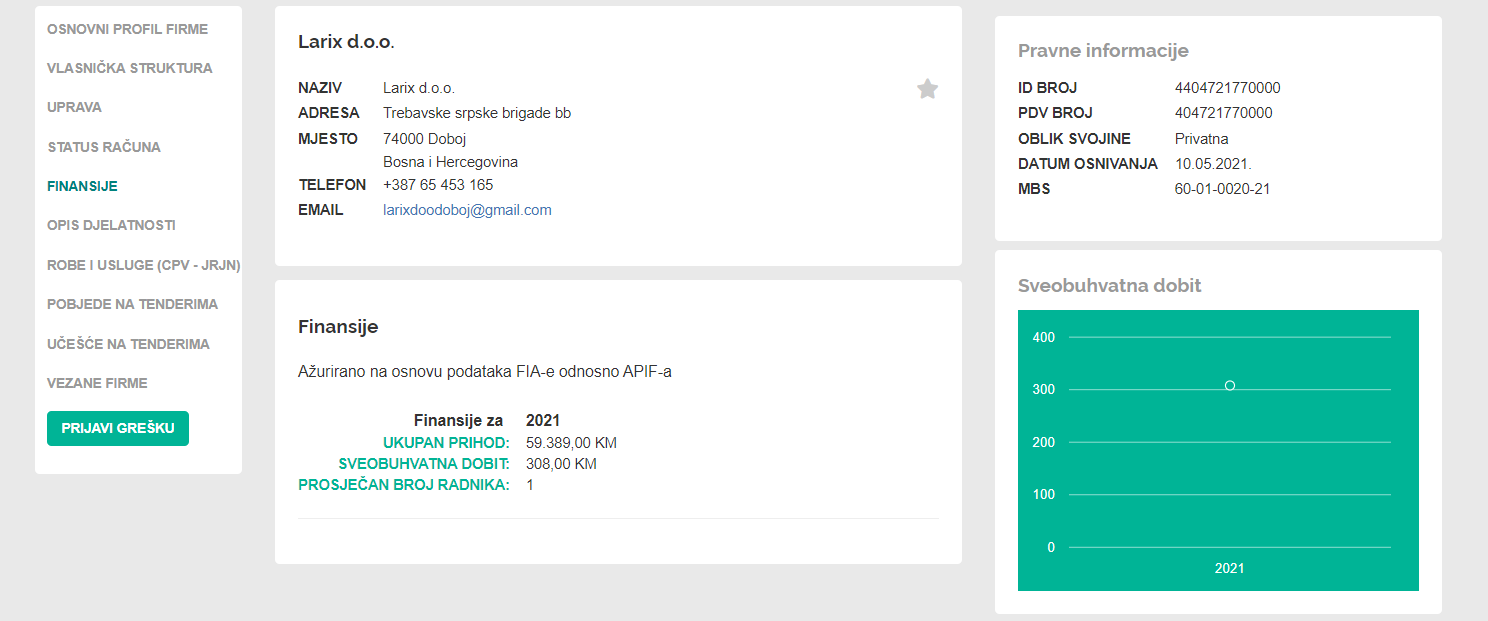Open Osnovni profil firme section
Viewport: 1488px width, 621px height.
(128, 29)
